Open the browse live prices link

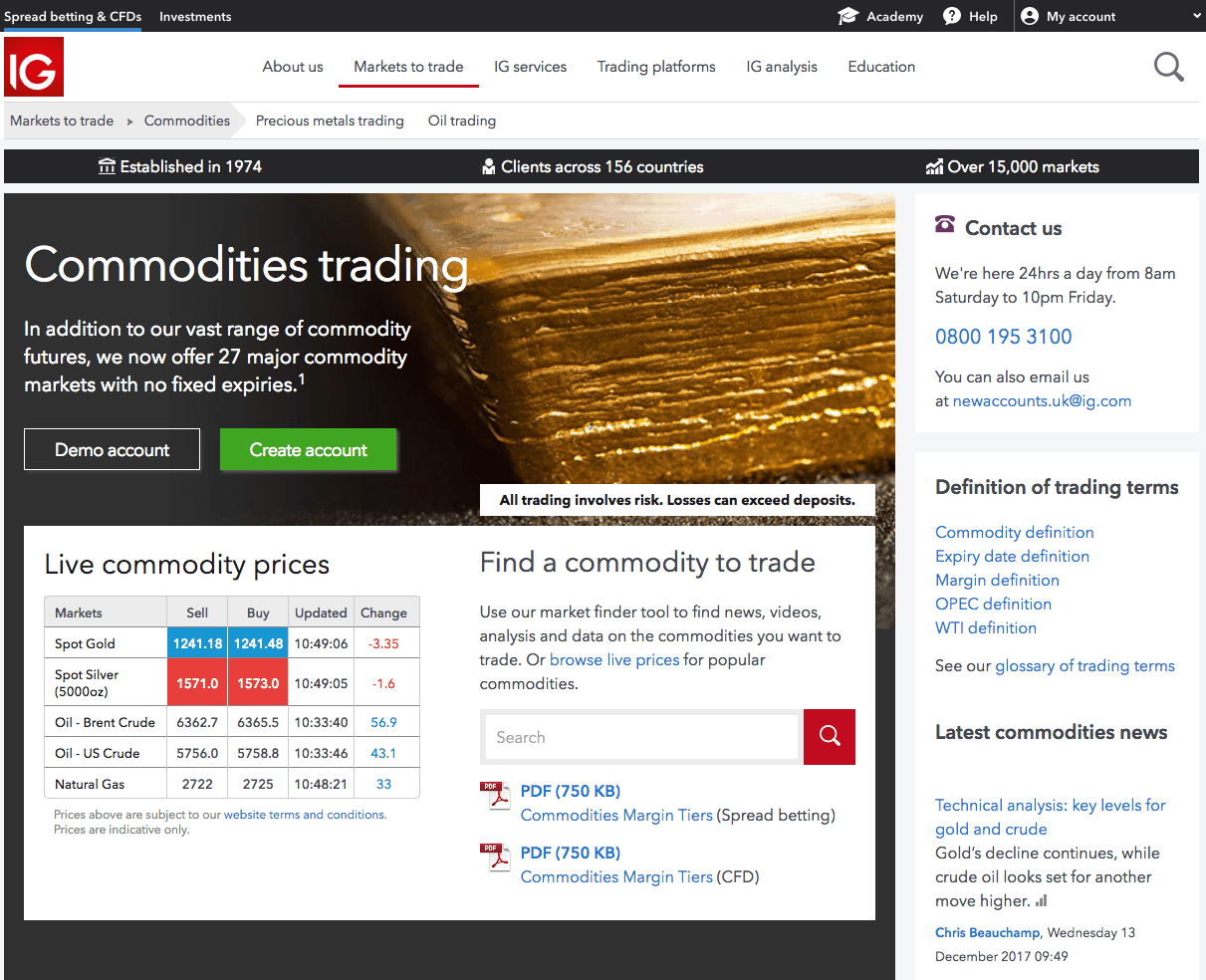614,659
